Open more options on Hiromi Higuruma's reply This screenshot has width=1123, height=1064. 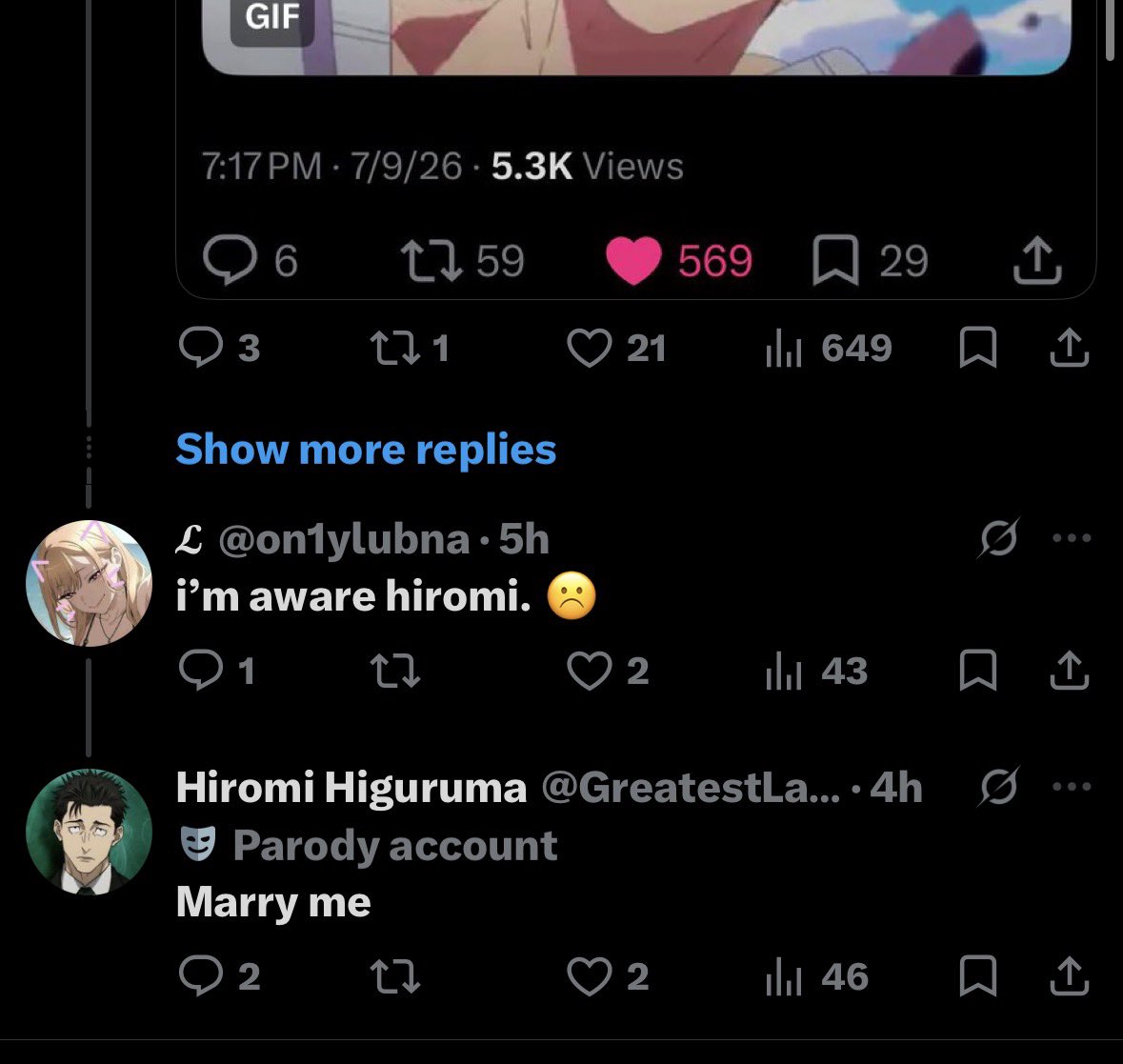point(1072,786)
